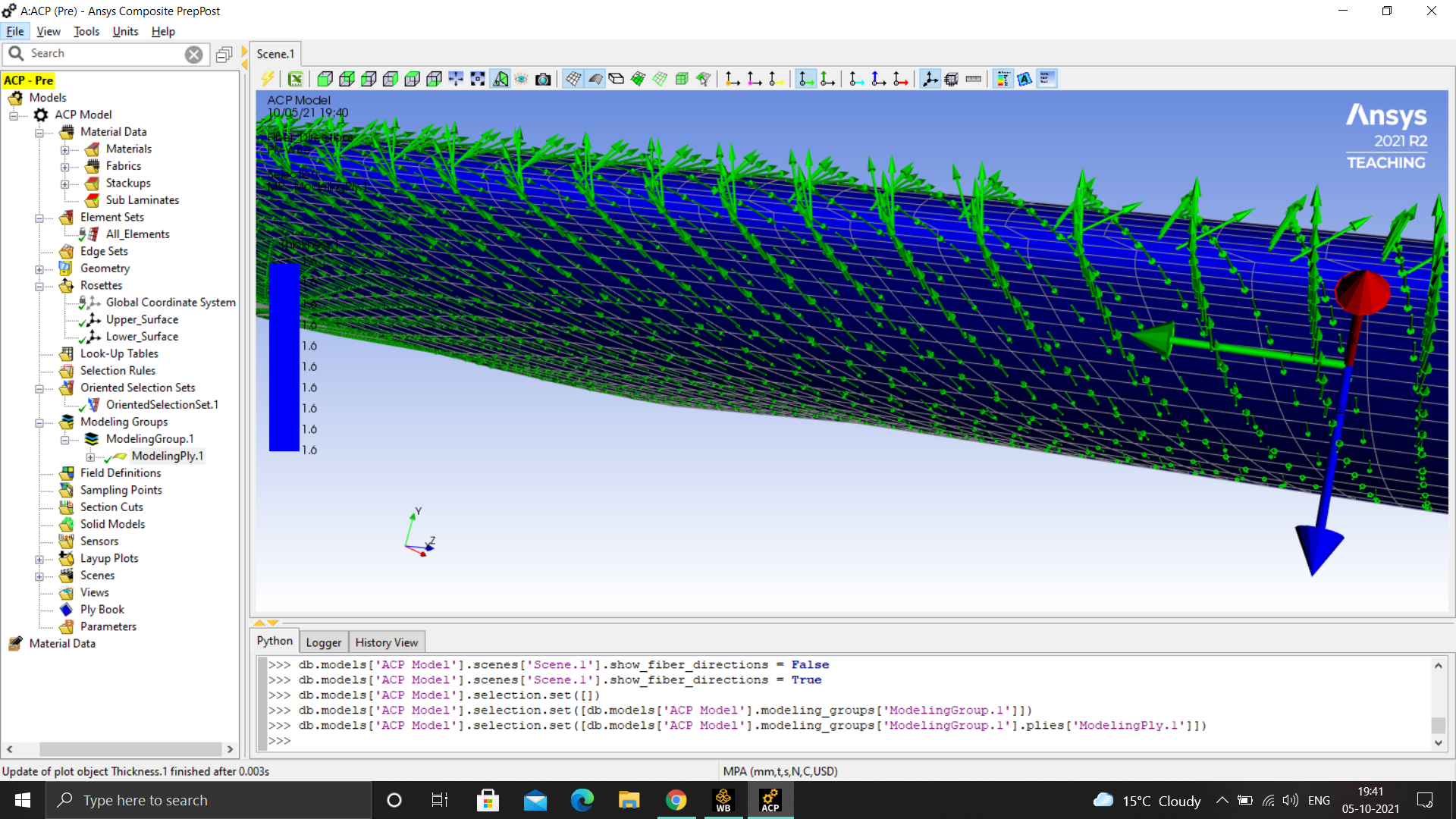Viewport: 1456px width, 819px height.
Task: Select the Upper_Surface rosette
Action: click(142, 320)
